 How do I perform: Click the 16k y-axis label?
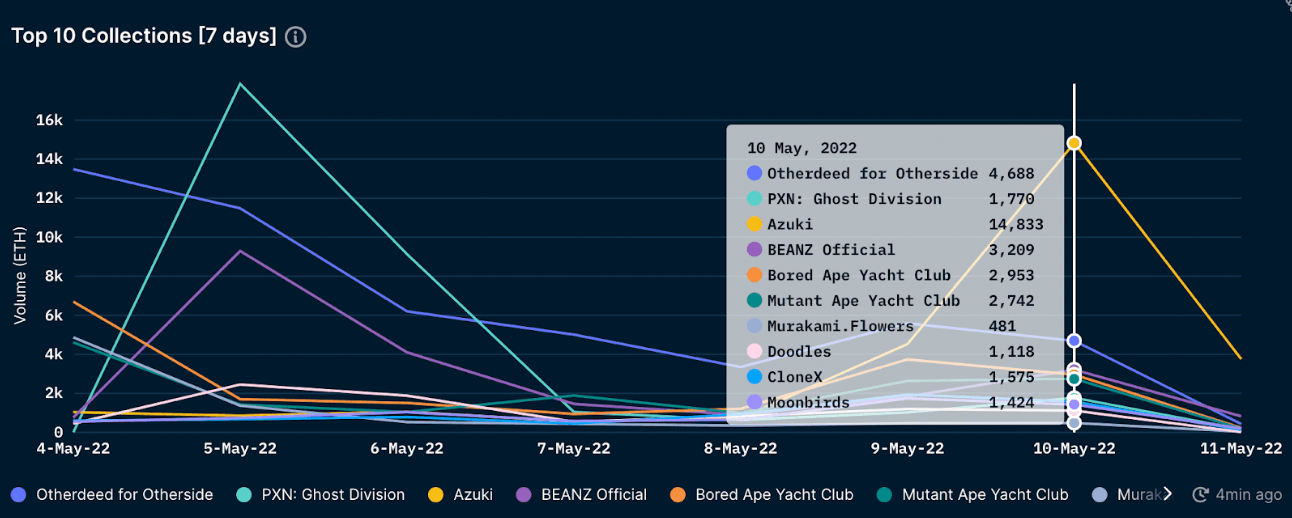[50, 120]
